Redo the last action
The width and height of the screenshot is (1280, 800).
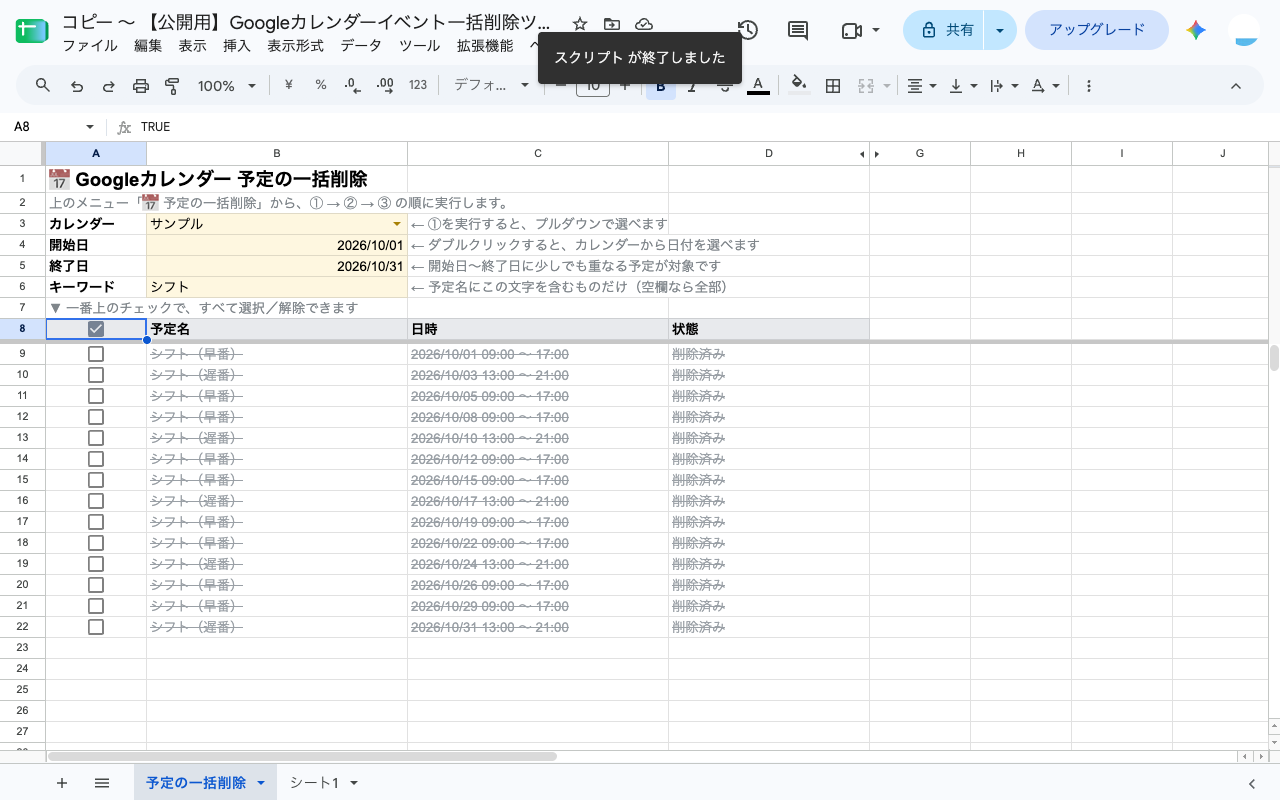[x=109, y=86]
